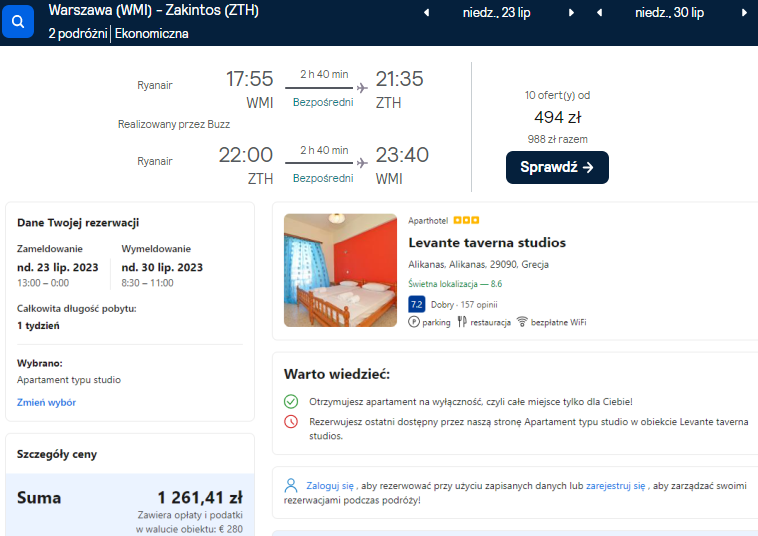Click Apartament typu studio selection text
This screenshot has width=758, height=536.
click(x=69, y=380)
